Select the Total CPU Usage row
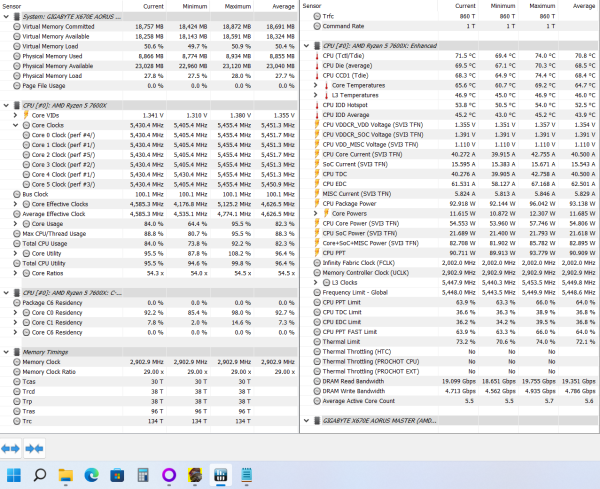 [149, 243]
